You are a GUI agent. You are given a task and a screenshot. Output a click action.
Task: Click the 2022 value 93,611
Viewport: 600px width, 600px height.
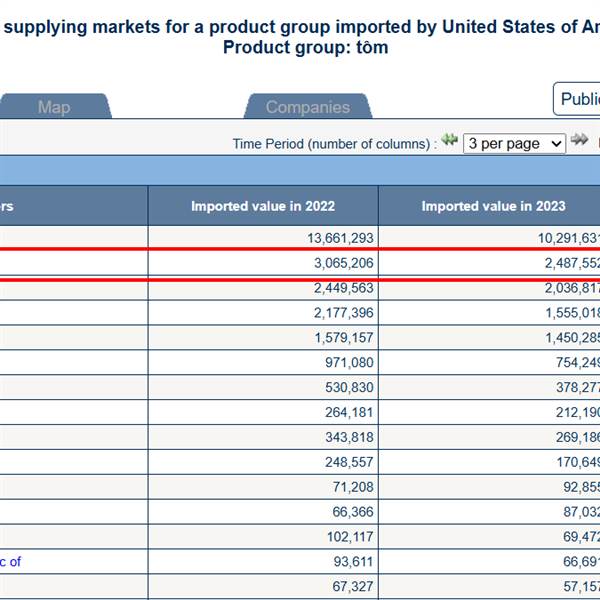point(353,561)
